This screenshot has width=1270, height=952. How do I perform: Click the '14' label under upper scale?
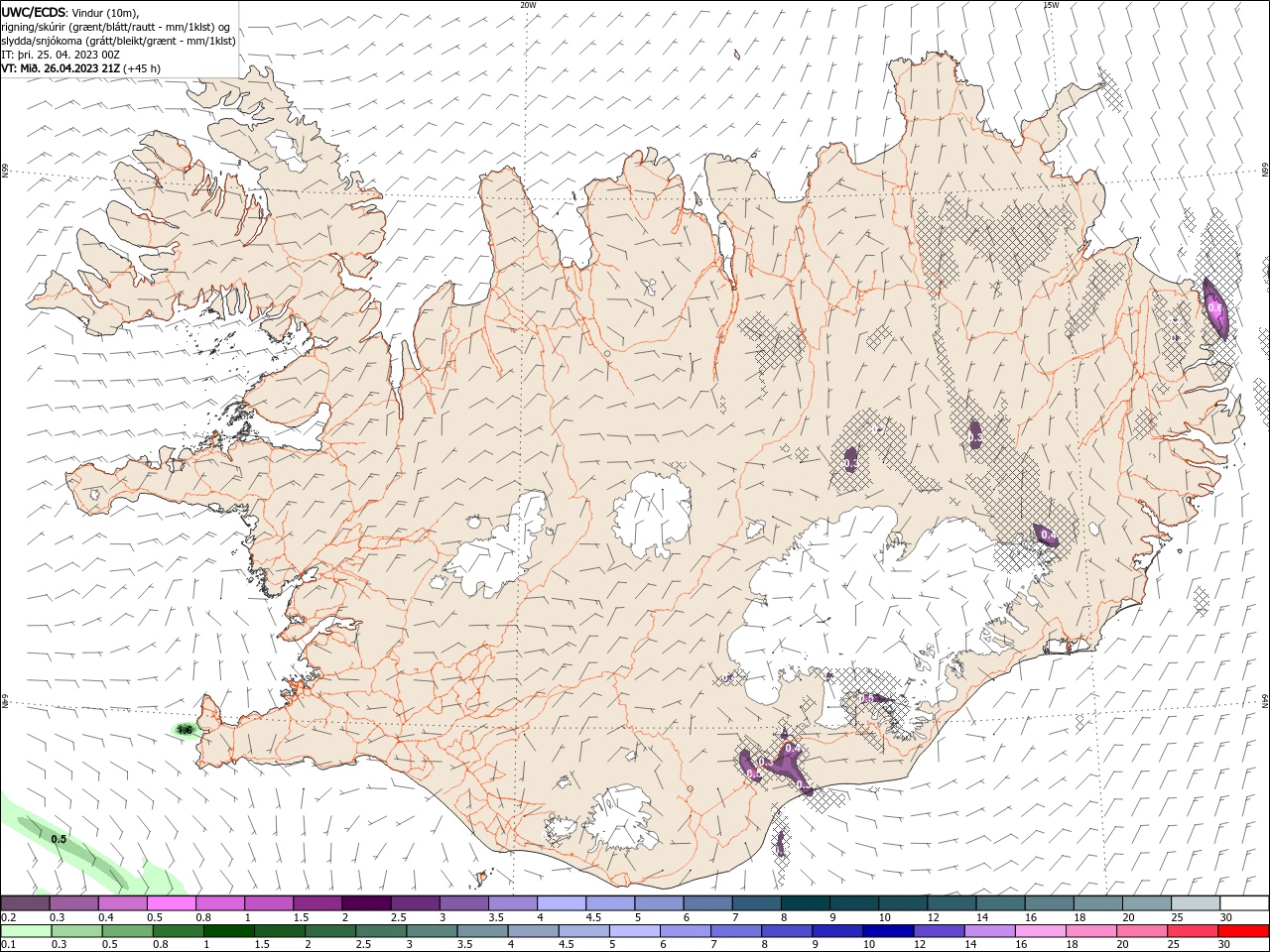coord(981,917)
